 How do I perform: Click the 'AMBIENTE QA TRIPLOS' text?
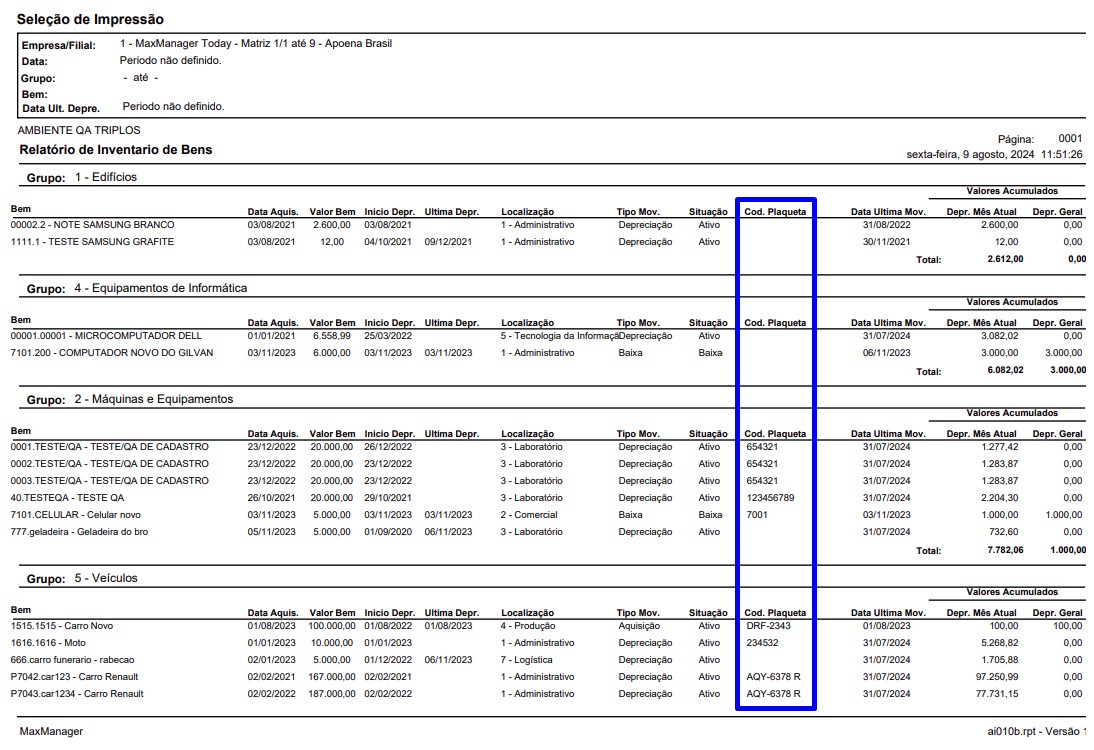point(79,130)
